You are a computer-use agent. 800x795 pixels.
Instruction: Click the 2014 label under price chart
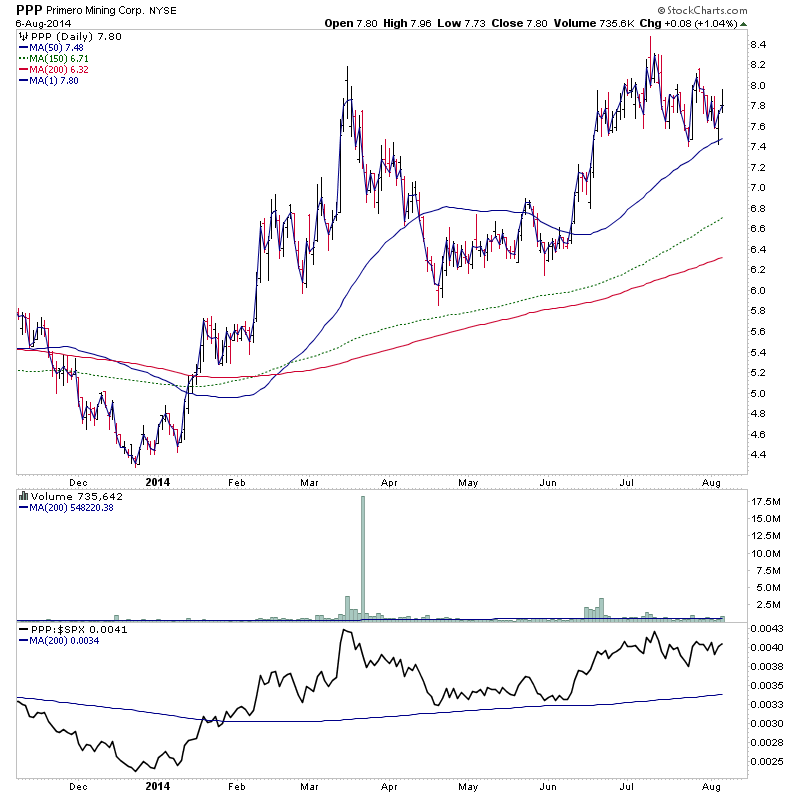point(158,483)
